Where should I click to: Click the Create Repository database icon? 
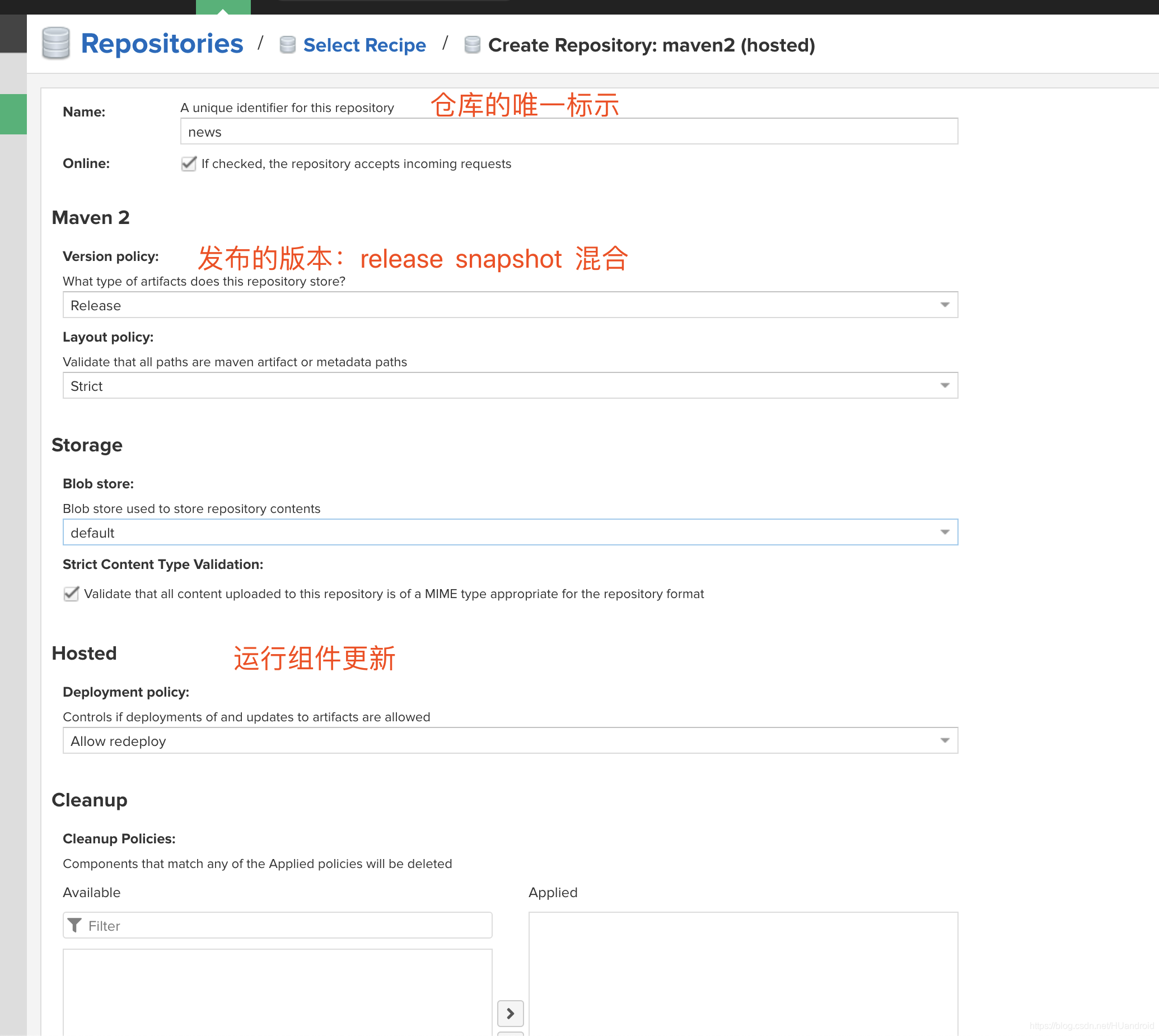click(472, 45)
